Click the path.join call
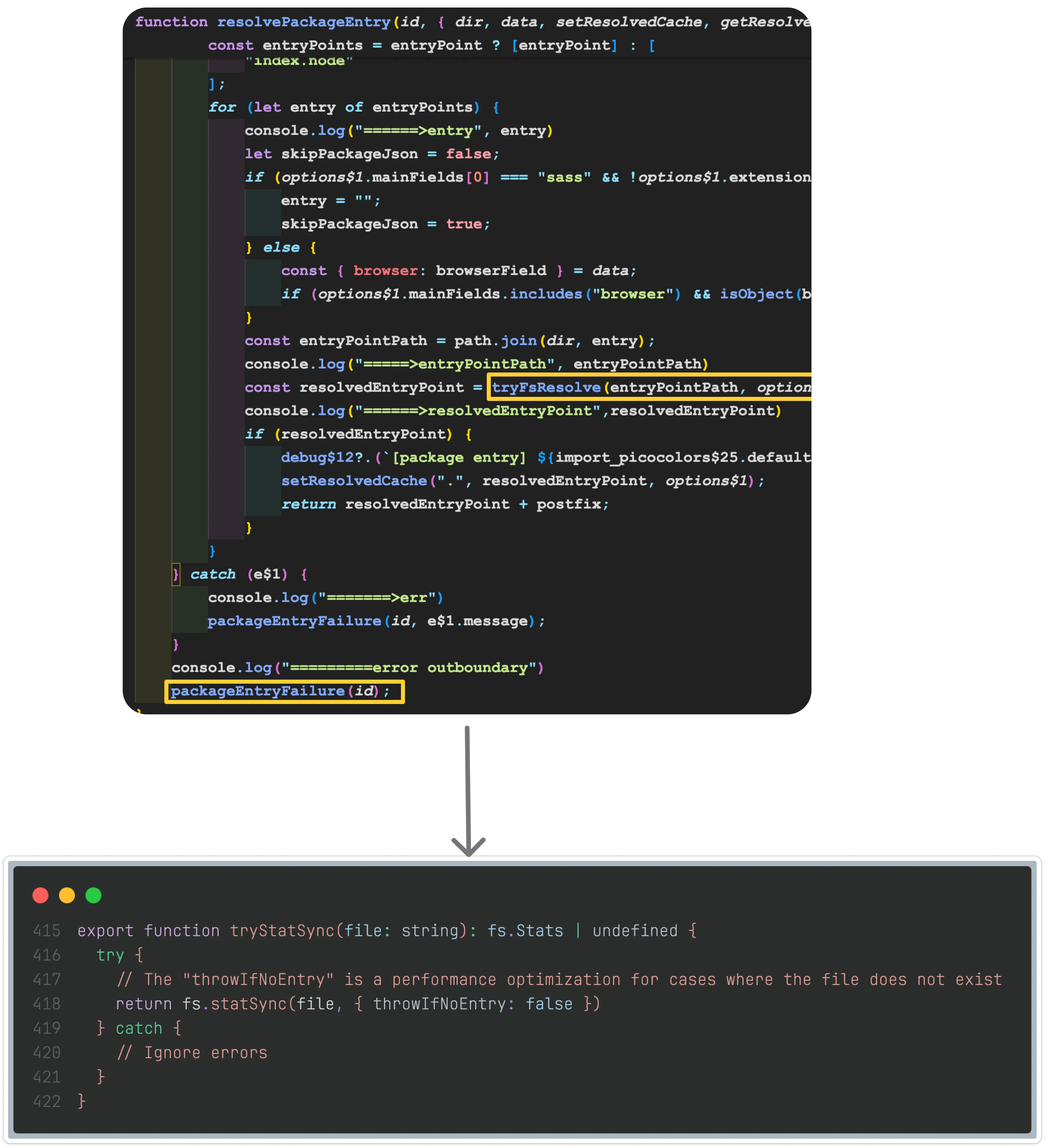Viewport: 1045px width, 1148px height. tap(495, 340)
